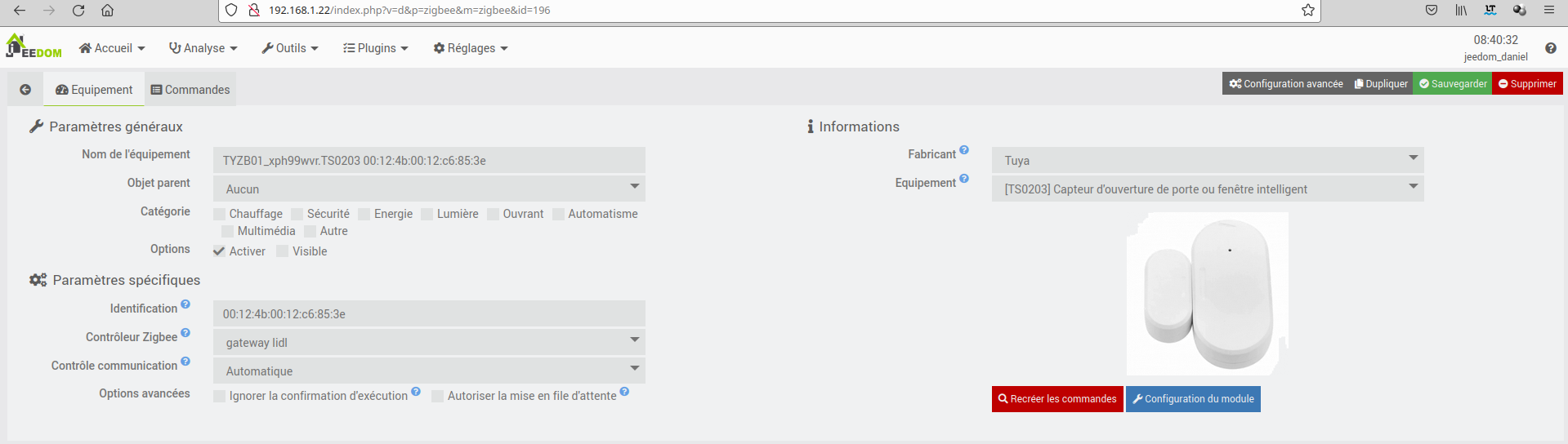
Task: Switch to the Commandes tab
Action: pos(190,90)
